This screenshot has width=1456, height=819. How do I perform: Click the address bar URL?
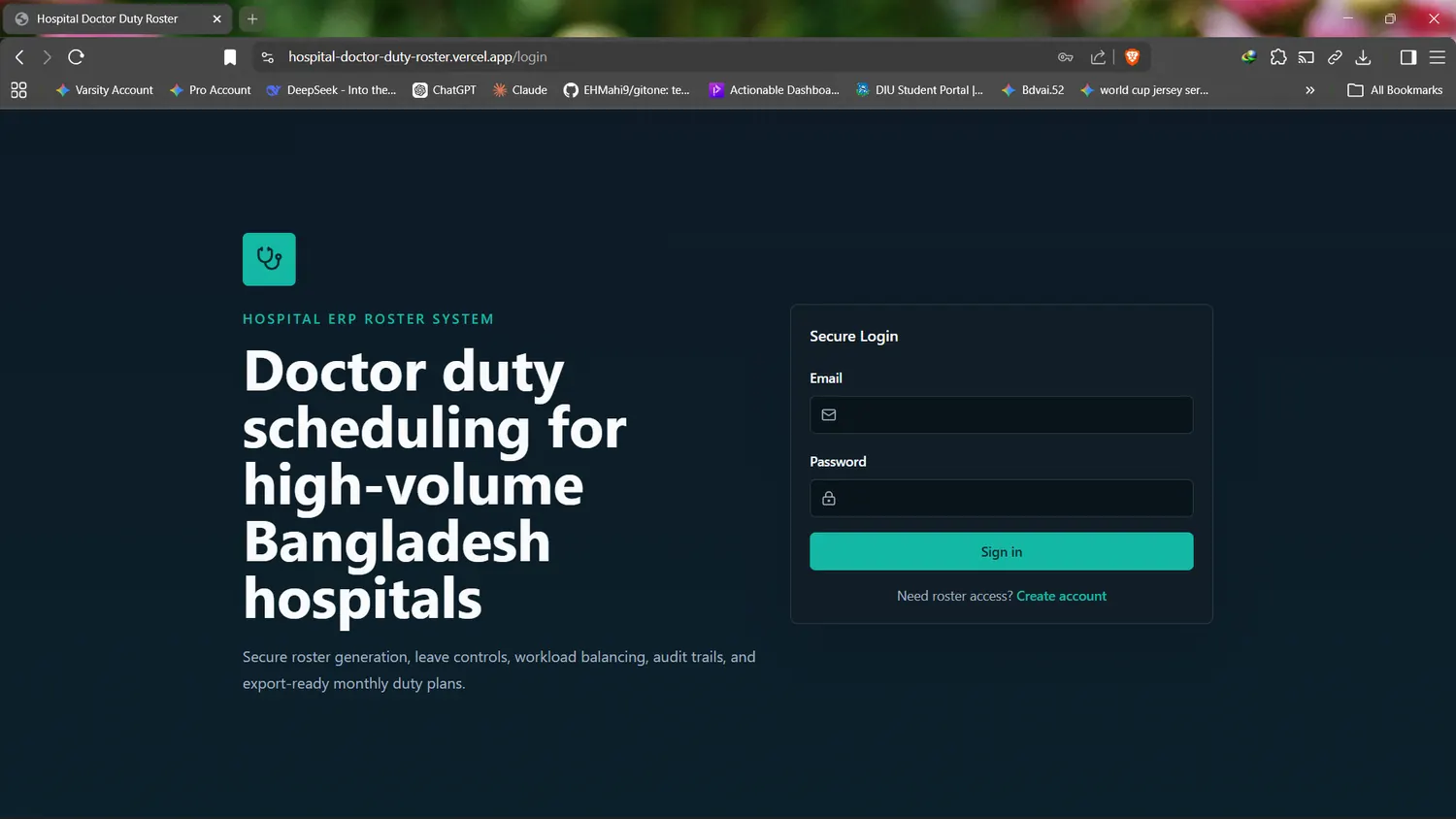[417, 57]
